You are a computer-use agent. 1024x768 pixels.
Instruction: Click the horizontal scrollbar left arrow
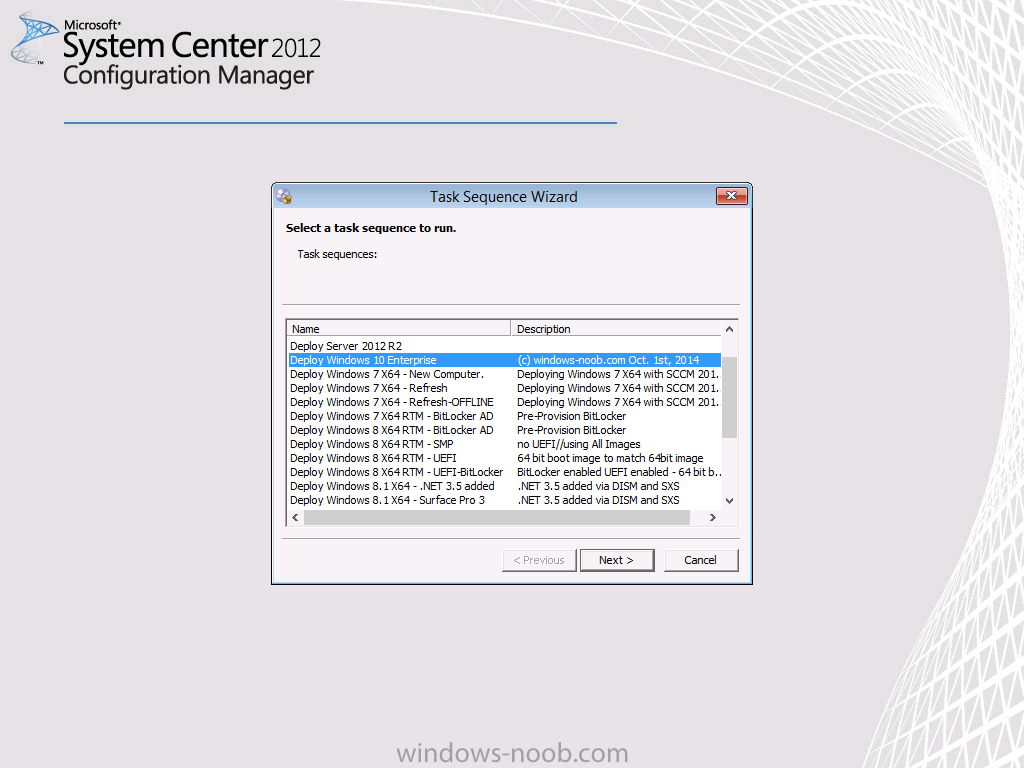(295, 517)
